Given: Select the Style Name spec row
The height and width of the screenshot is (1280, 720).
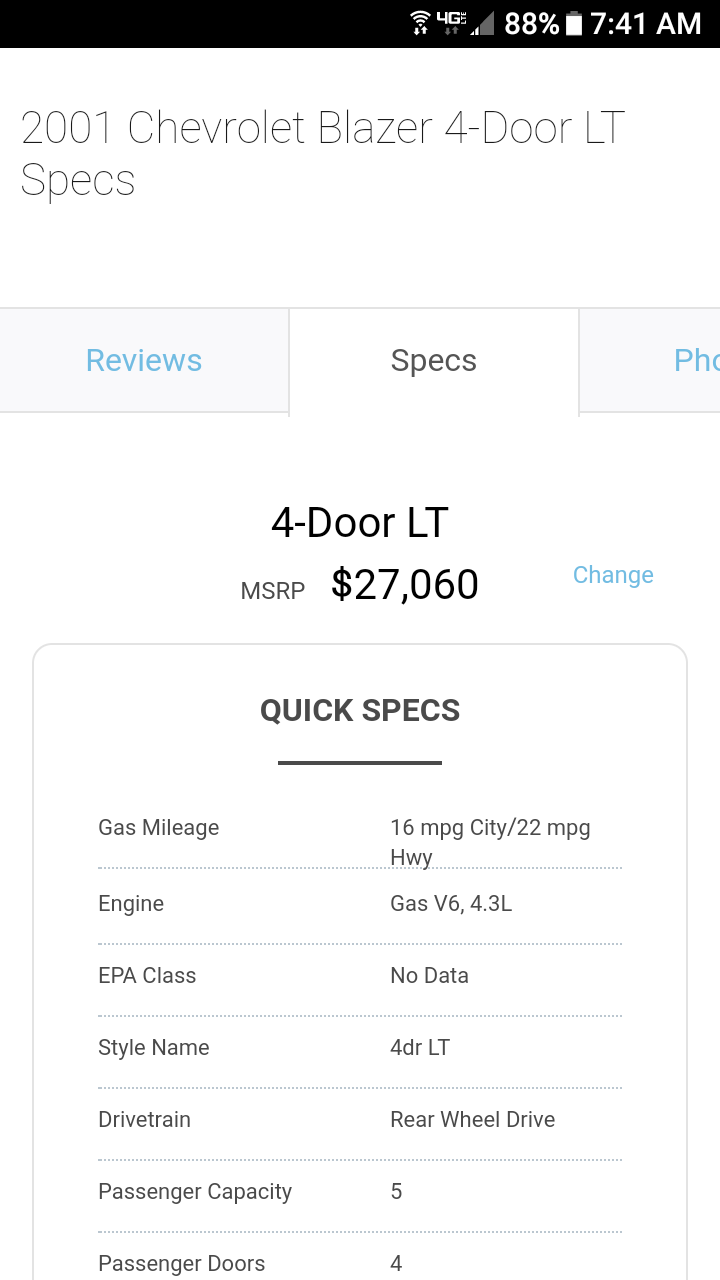Looking at the screenshot, I should pyautogui.click(x=360, y=1048).
